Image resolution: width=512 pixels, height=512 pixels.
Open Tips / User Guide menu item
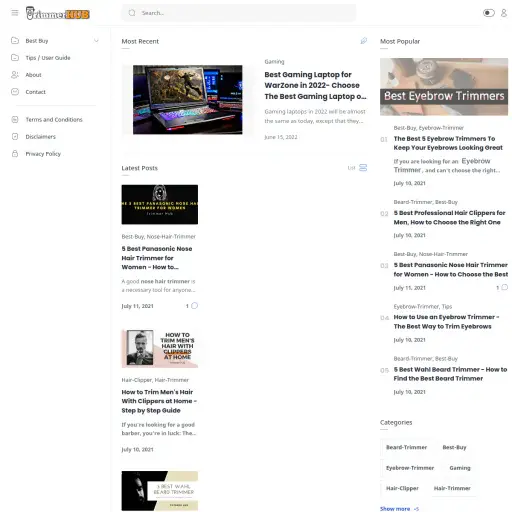point(48,58)
